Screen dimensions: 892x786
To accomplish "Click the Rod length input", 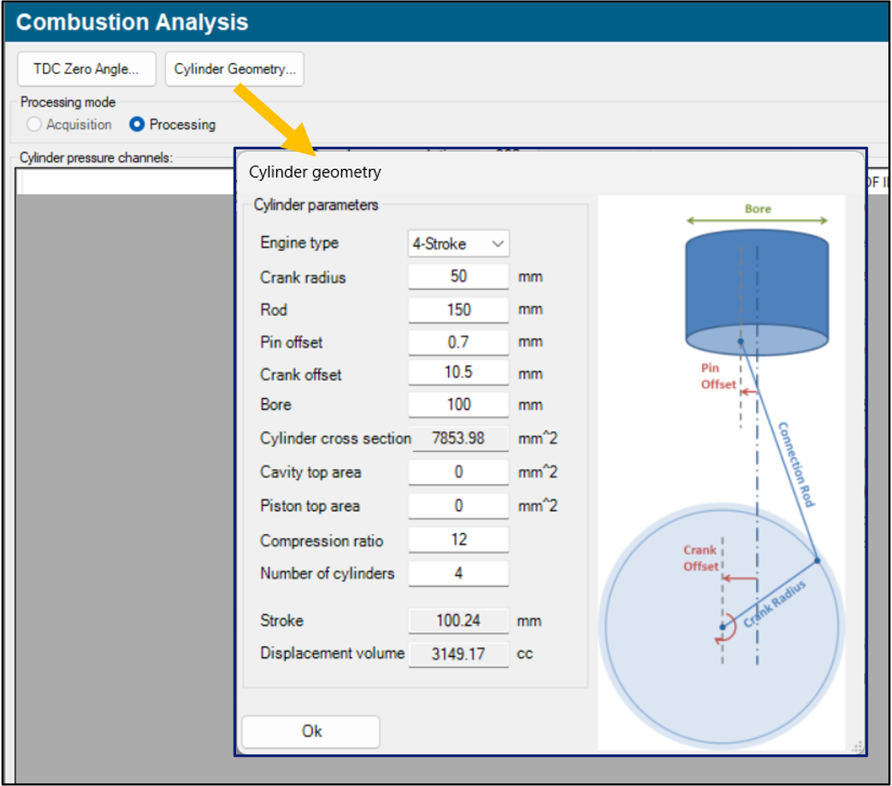I will point(459,309).
